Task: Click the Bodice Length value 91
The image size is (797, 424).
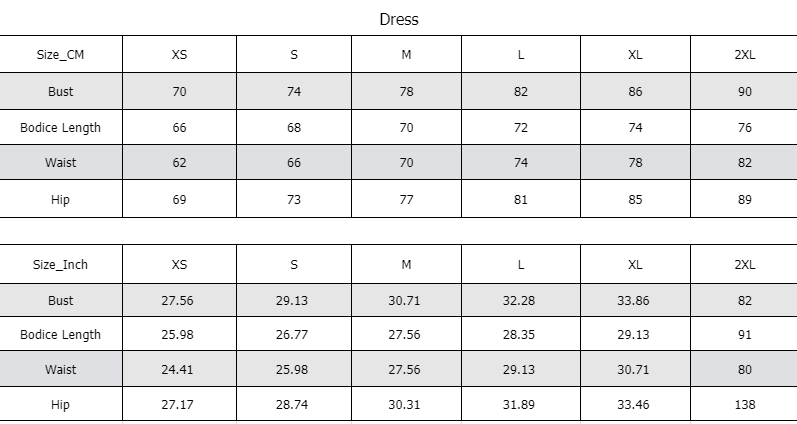Action: [x=744, y=335]
